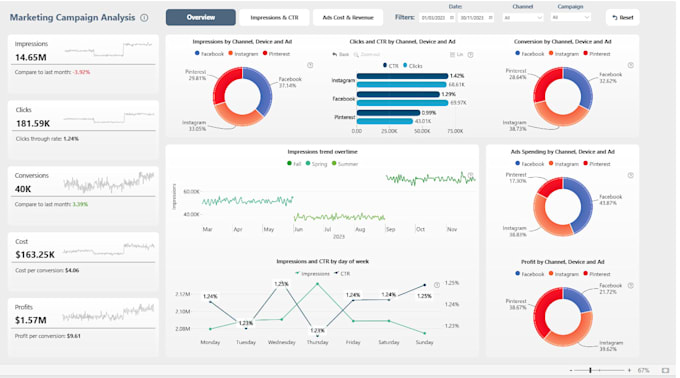Click the Impressions 14.65M card value
The width and height of the screenshot is (680, 378).
pos(31,57)
